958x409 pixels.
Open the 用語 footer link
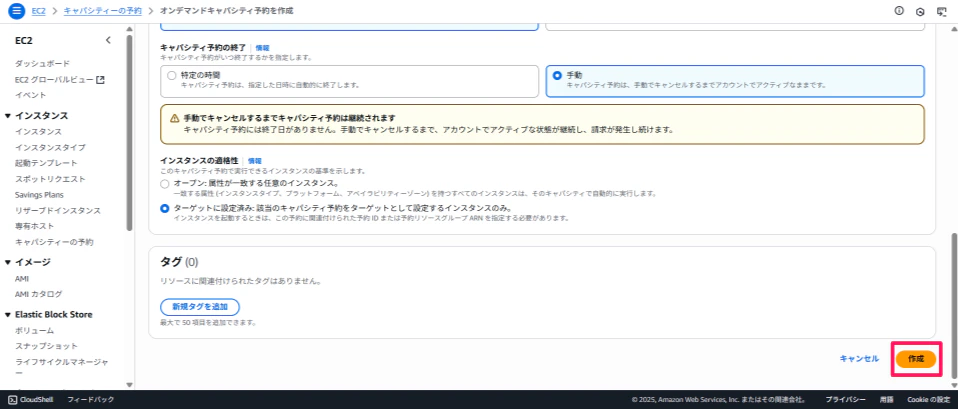point(887,400)
